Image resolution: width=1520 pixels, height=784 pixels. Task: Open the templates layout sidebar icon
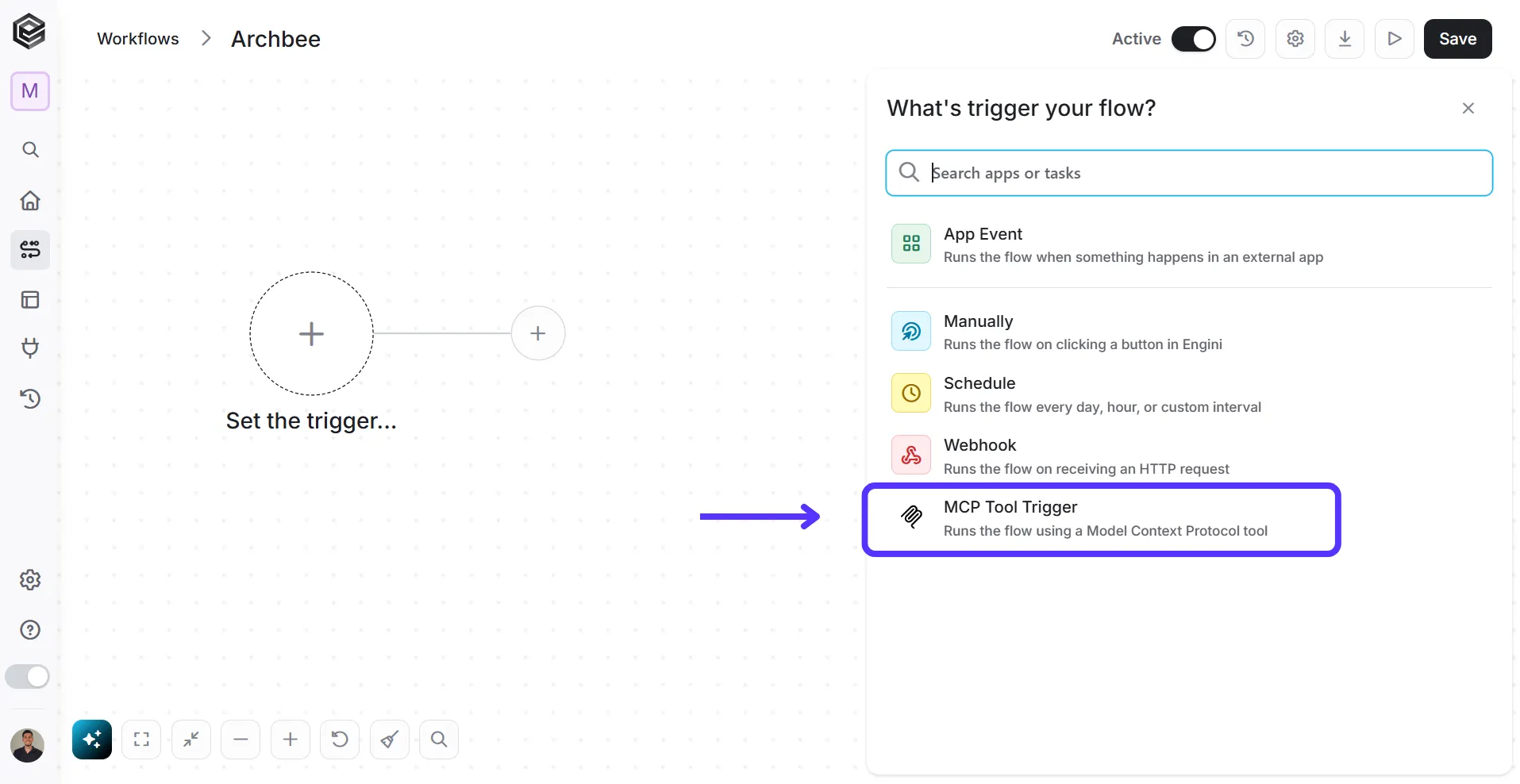tap(30, 300)
